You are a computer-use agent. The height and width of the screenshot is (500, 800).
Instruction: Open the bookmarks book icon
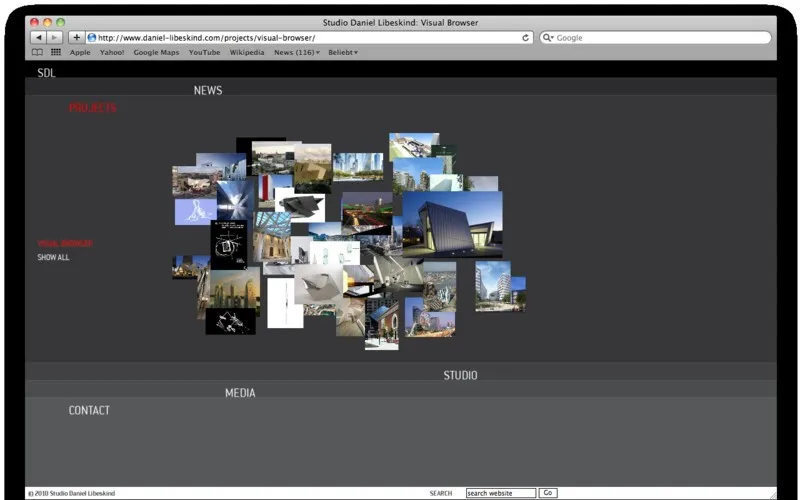[x=37, y=52]
